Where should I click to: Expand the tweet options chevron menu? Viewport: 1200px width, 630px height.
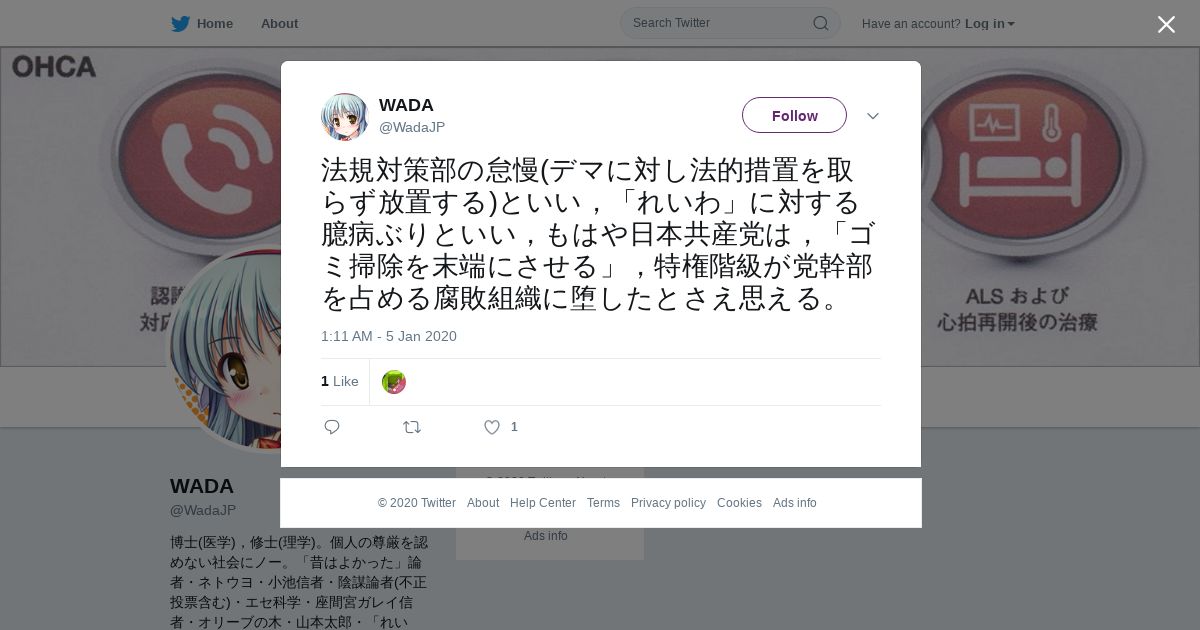point(873,116)
